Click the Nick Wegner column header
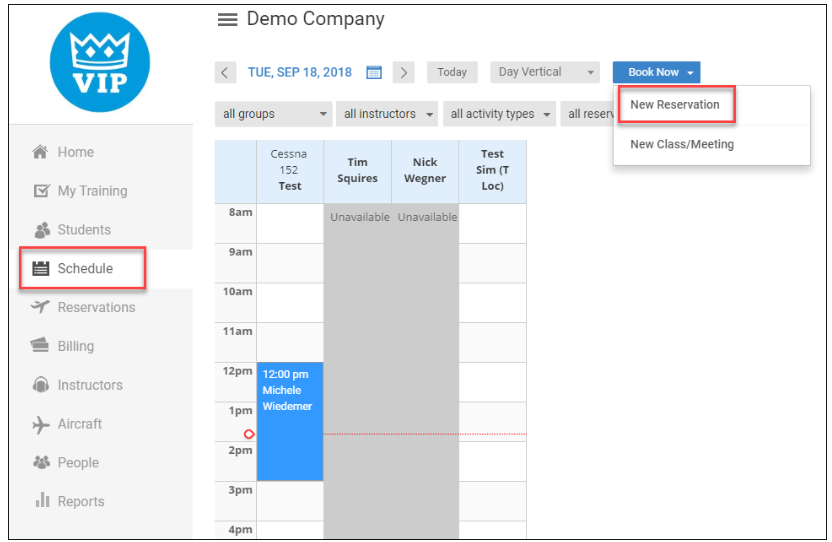The width and height of the screenshot is (832, 542). point(425,171)
